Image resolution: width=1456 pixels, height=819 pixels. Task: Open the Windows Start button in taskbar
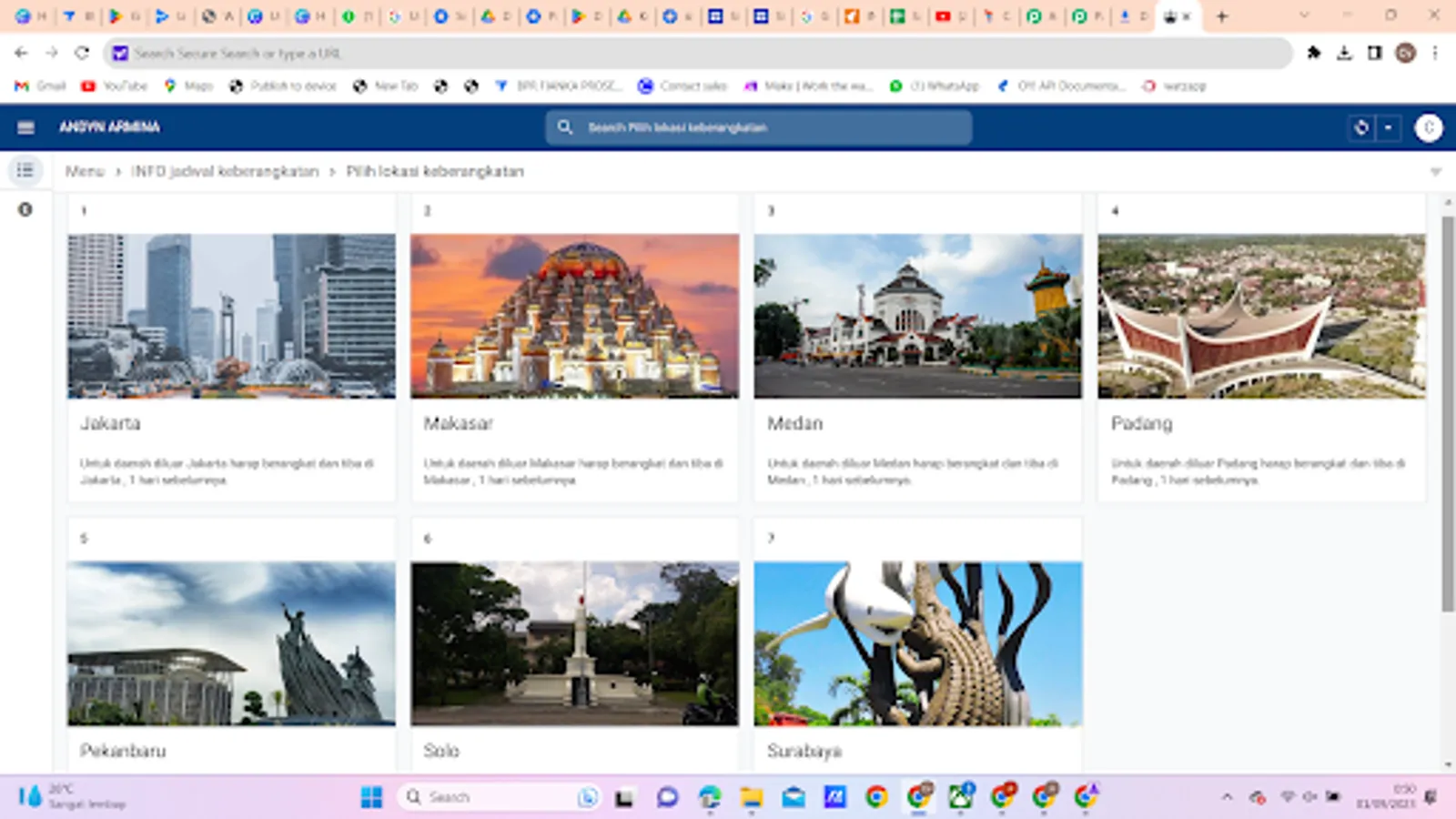pyautogui.click(x=371, y=797)
